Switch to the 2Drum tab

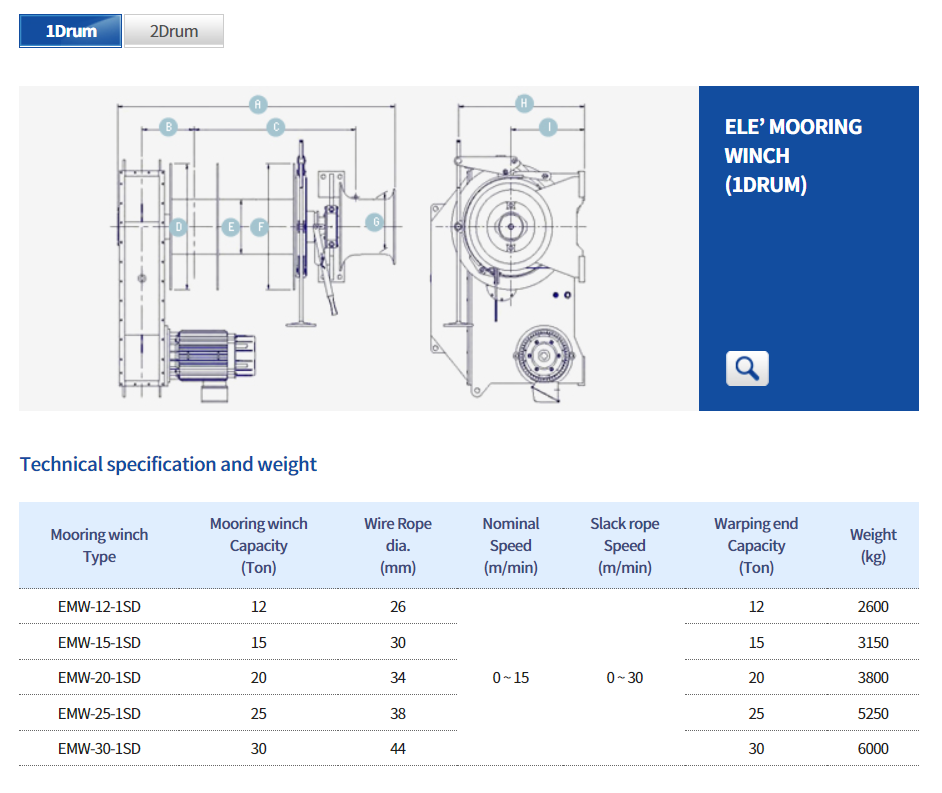click(x=174, y=31)
